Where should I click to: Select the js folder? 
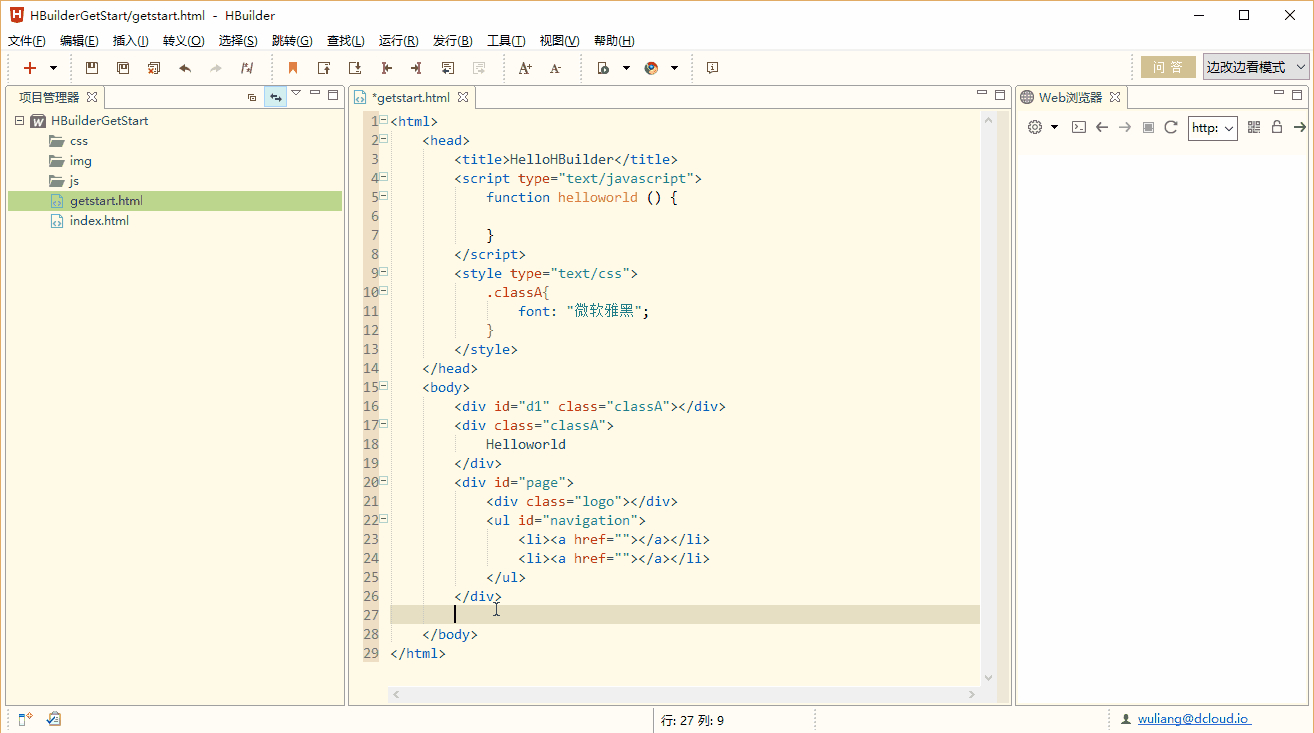pyautogui.click(x=74, y=181)
